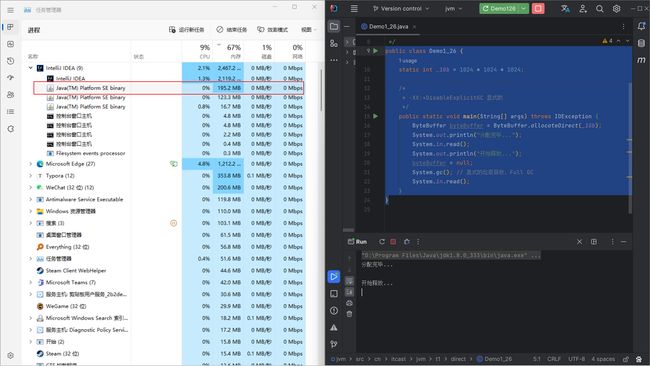650x366 pixels.
Task: Collapse the IntelliJ IDEA (9) process group
Action: (31, 68)
